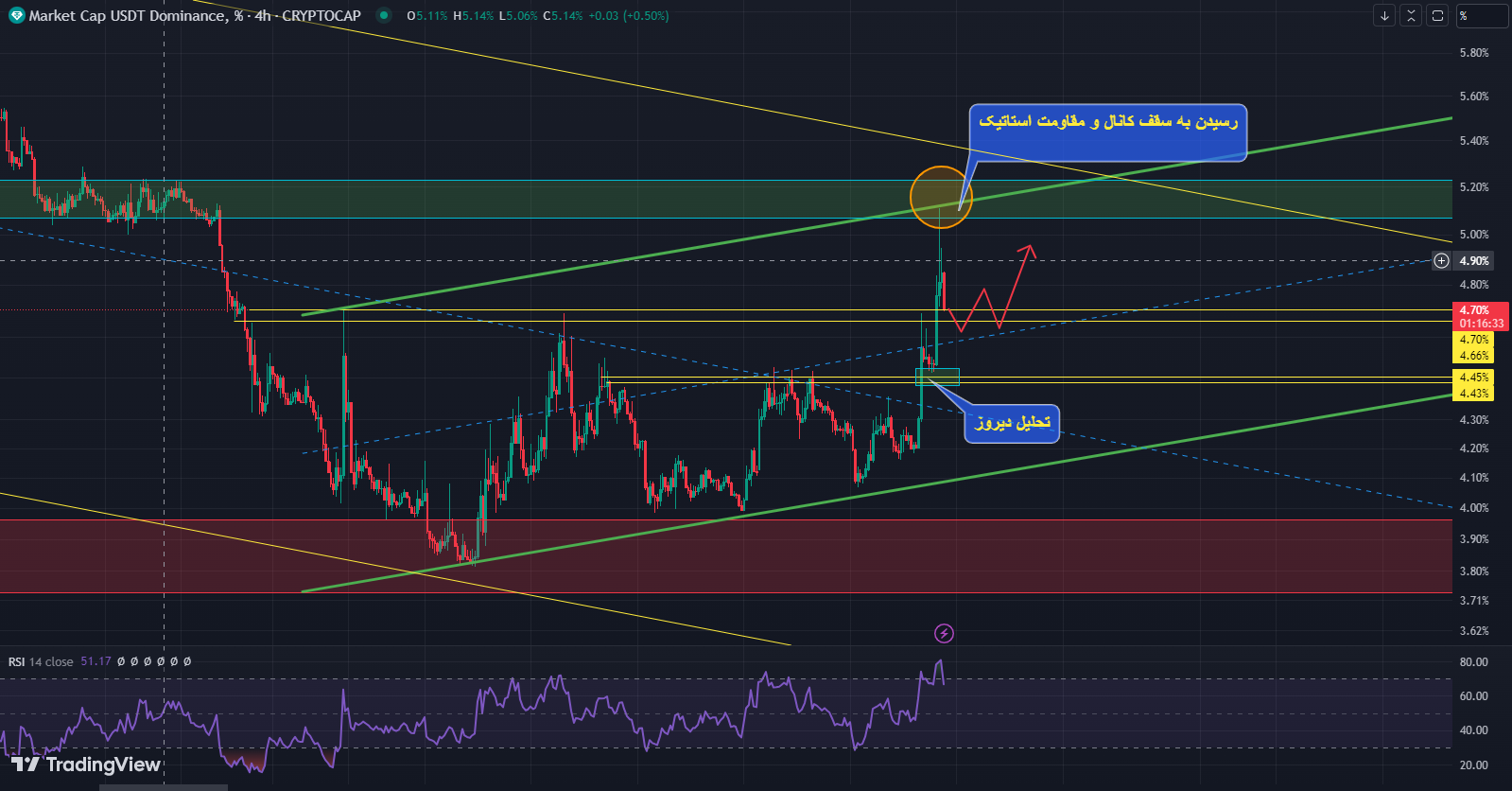The height and width of the screenshot is (791, 1512).
Task: Click the 80.00 RSI axis label
Action: click(x=1474, y=662)
